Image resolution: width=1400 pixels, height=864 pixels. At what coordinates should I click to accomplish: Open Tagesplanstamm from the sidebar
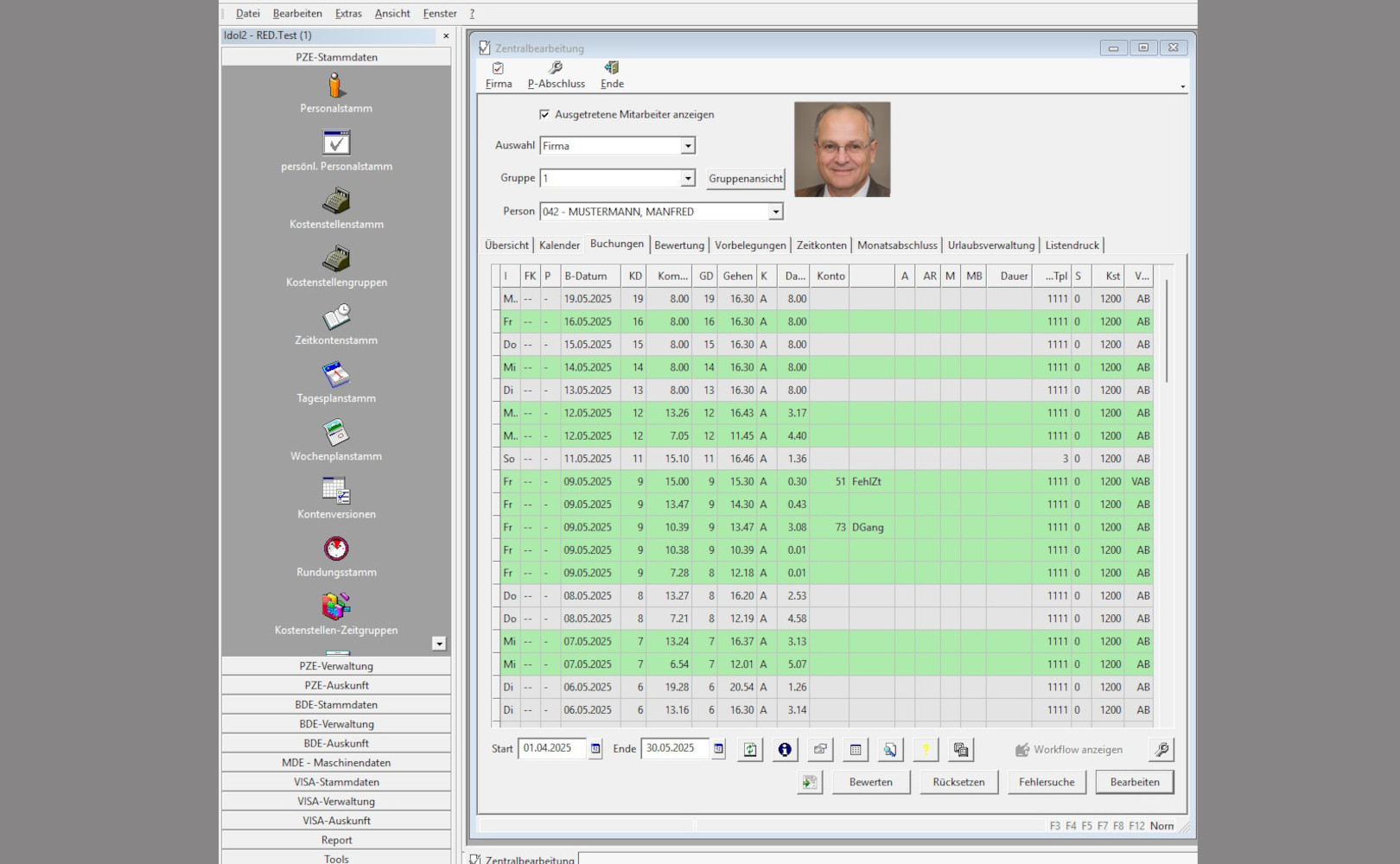pos(336,376)
